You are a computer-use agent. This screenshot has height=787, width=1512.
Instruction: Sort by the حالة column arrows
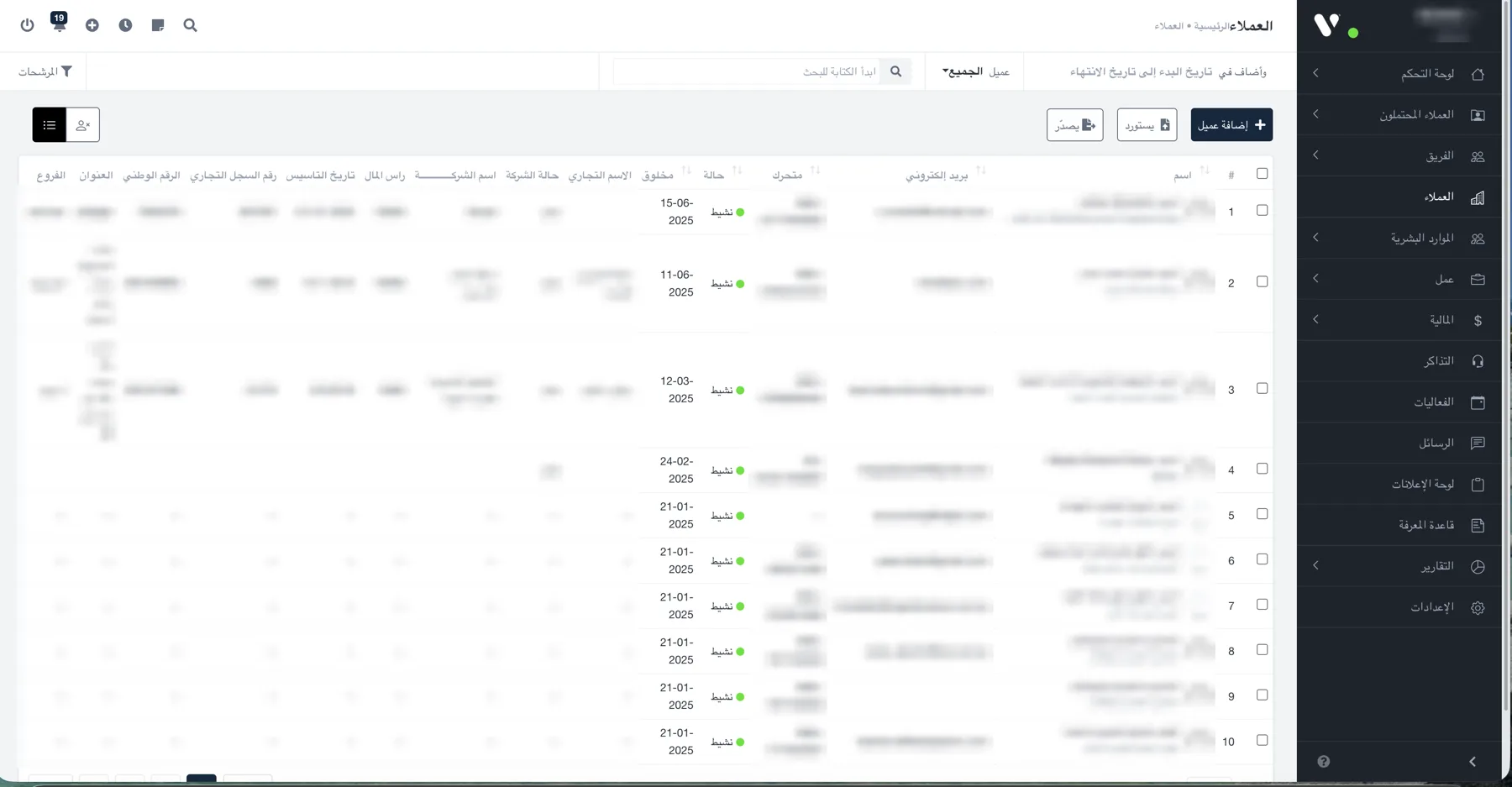pos(737,171)
